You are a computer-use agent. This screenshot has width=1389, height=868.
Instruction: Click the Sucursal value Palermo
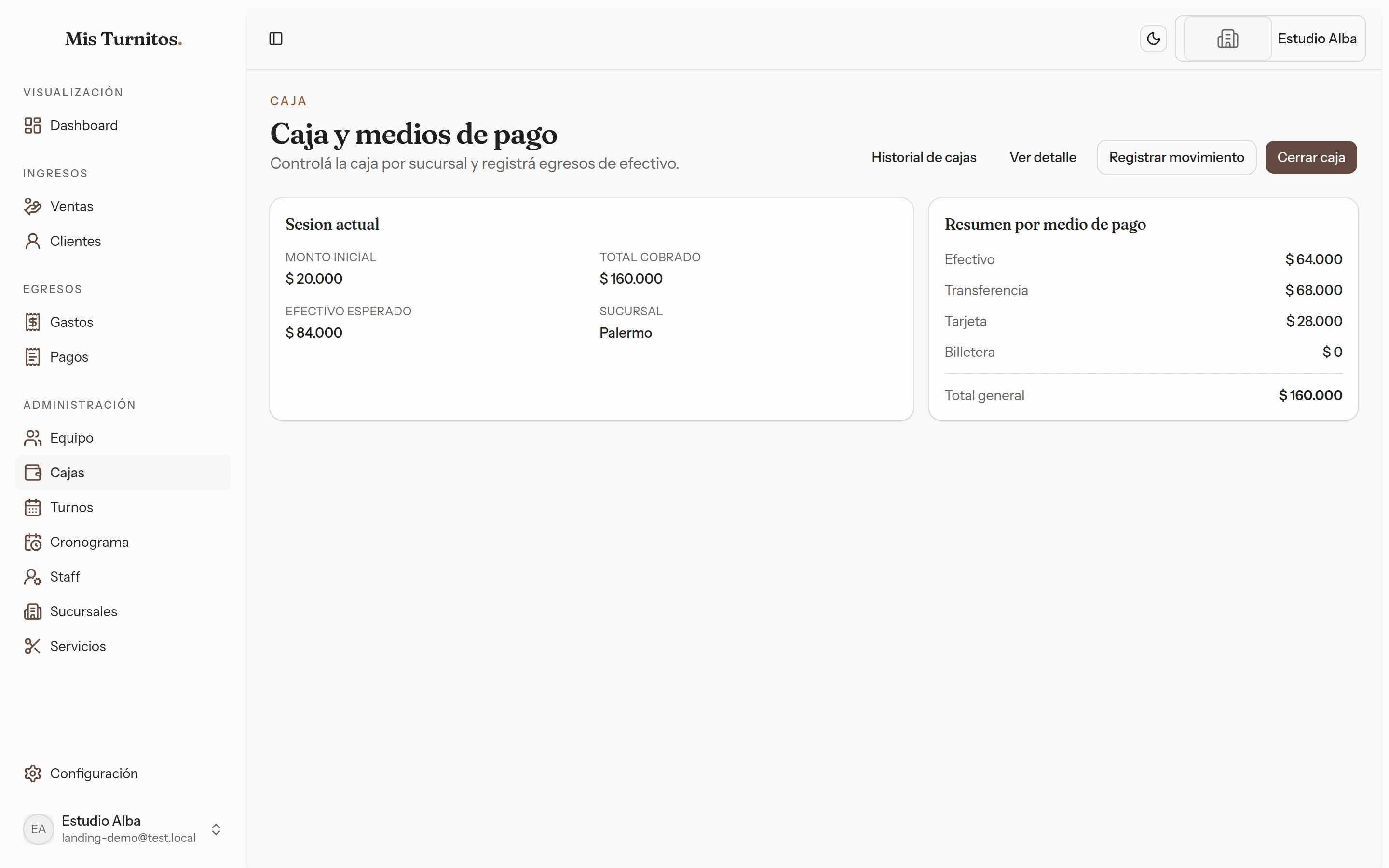[x=626, y=332]
